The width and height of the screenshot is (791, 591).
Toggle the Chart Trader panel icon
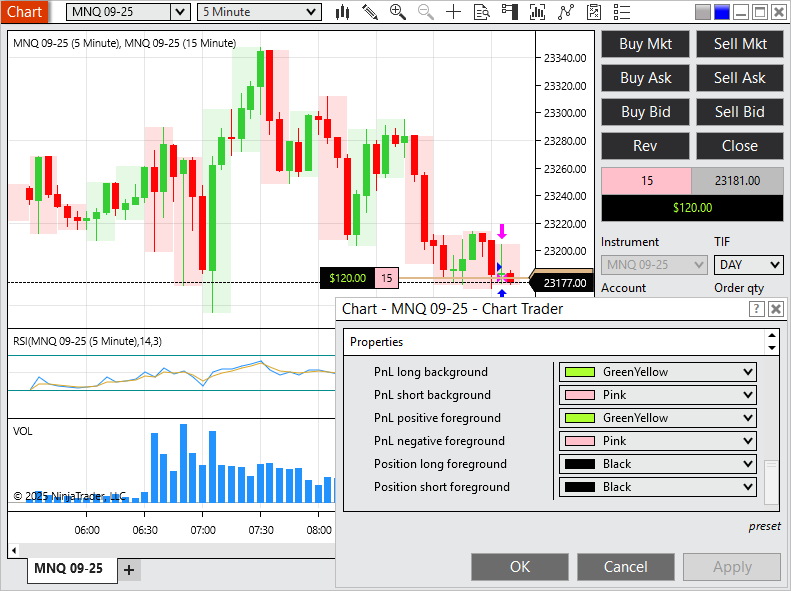tap(510, 12)
